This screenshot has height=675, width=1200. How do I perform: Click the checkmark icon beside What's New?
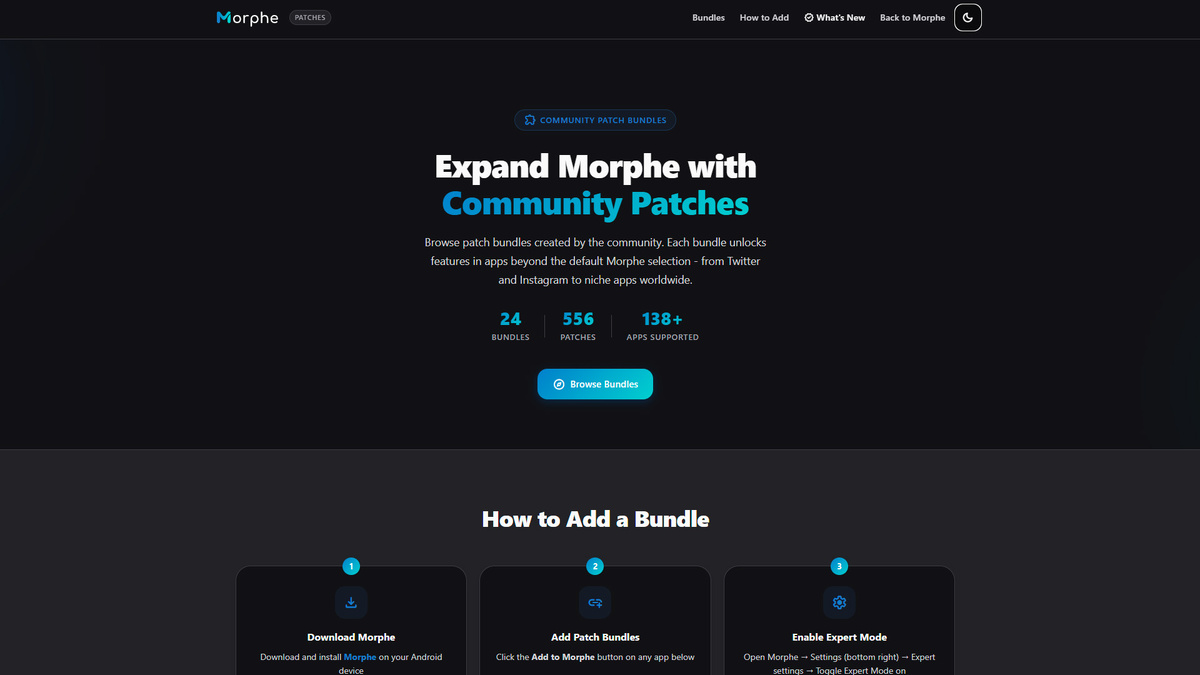(x=809, y=18)
